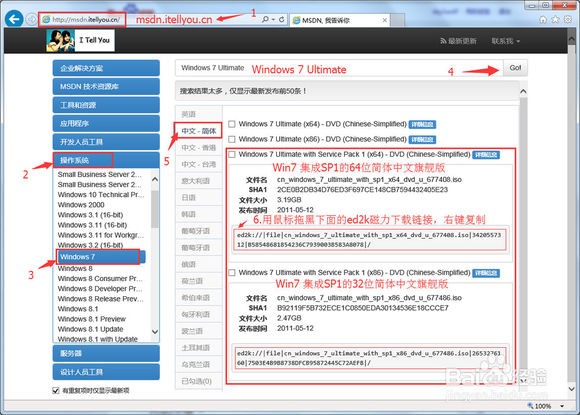The height and width of the screenshot is (415, 580).
Task: Click the Go! search button
Action: click(x=515, y=68)
